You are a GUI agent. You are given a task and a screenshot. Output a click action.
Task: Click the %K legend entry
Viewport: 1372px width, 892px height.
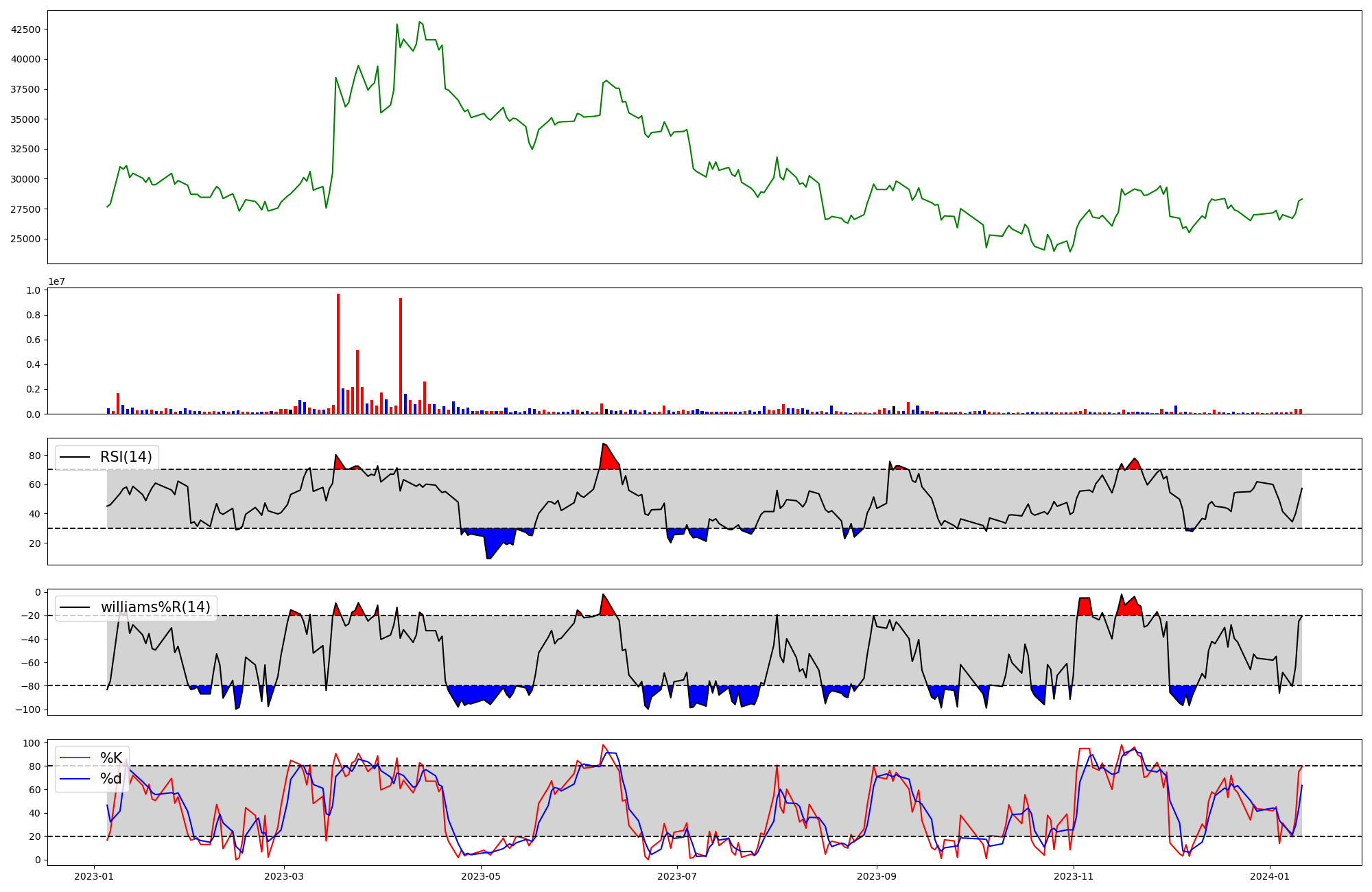[91, 758]
